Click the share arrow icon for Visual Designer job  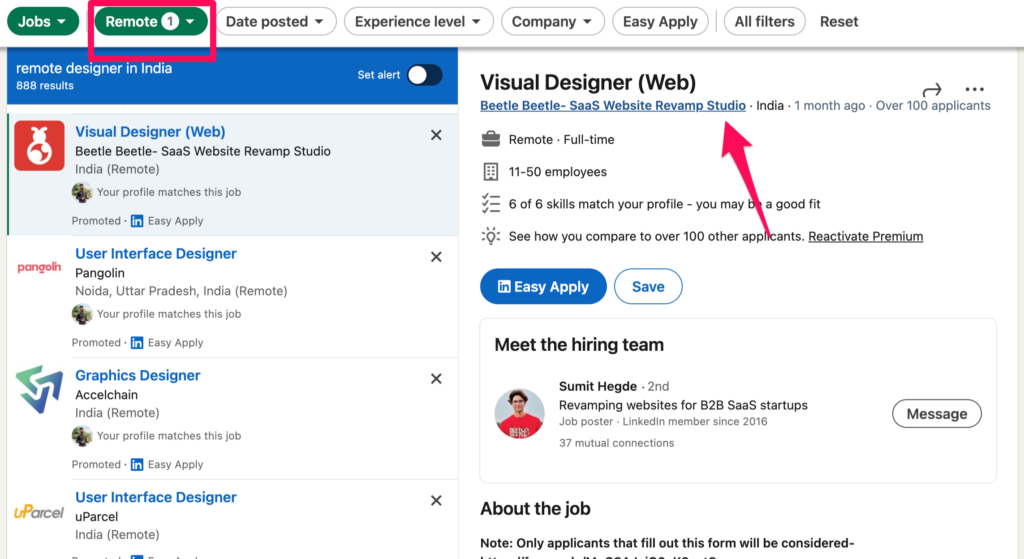[x=932, y=89]
